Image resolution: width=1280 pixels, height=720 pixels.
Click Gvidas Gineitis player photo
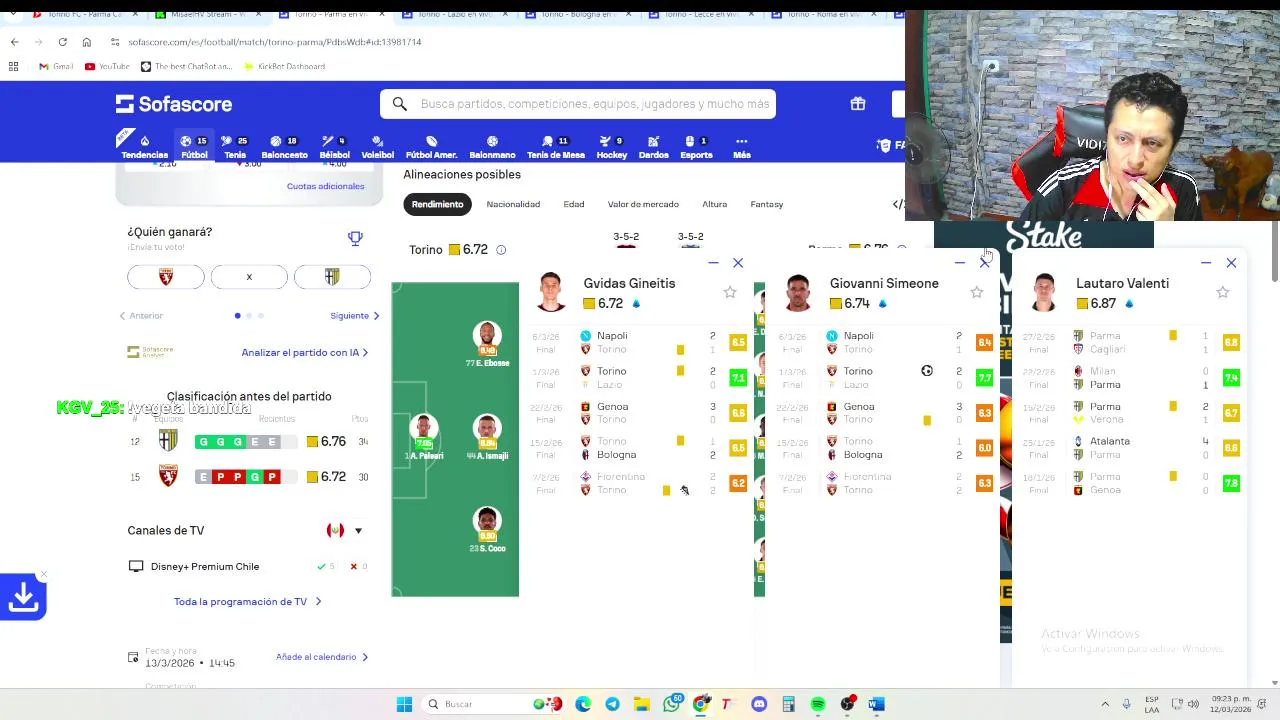pyautogui.click(x=551, y=292)
